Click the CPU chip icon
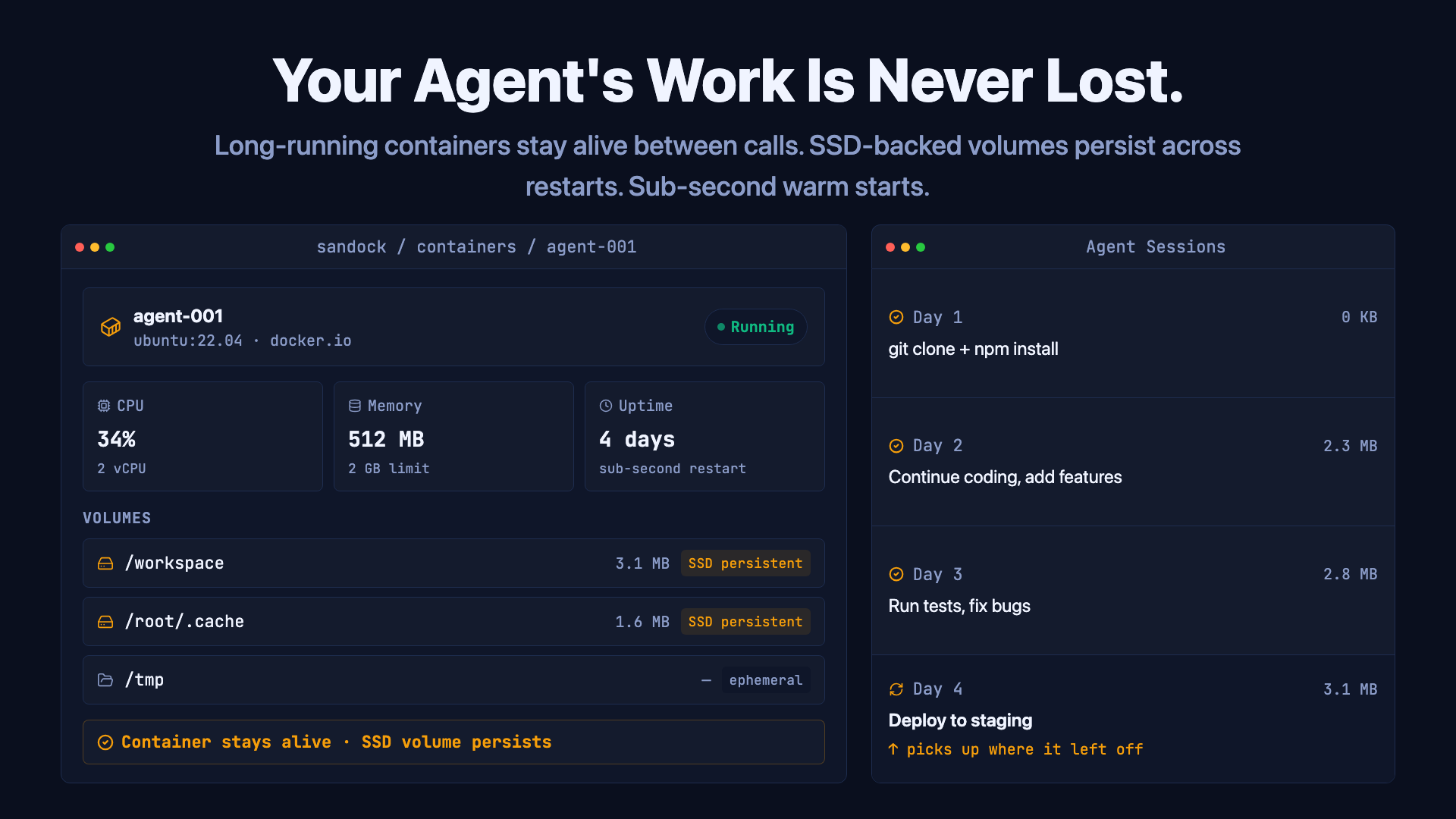Screen dimensions: 1456x819 (104, 406)
